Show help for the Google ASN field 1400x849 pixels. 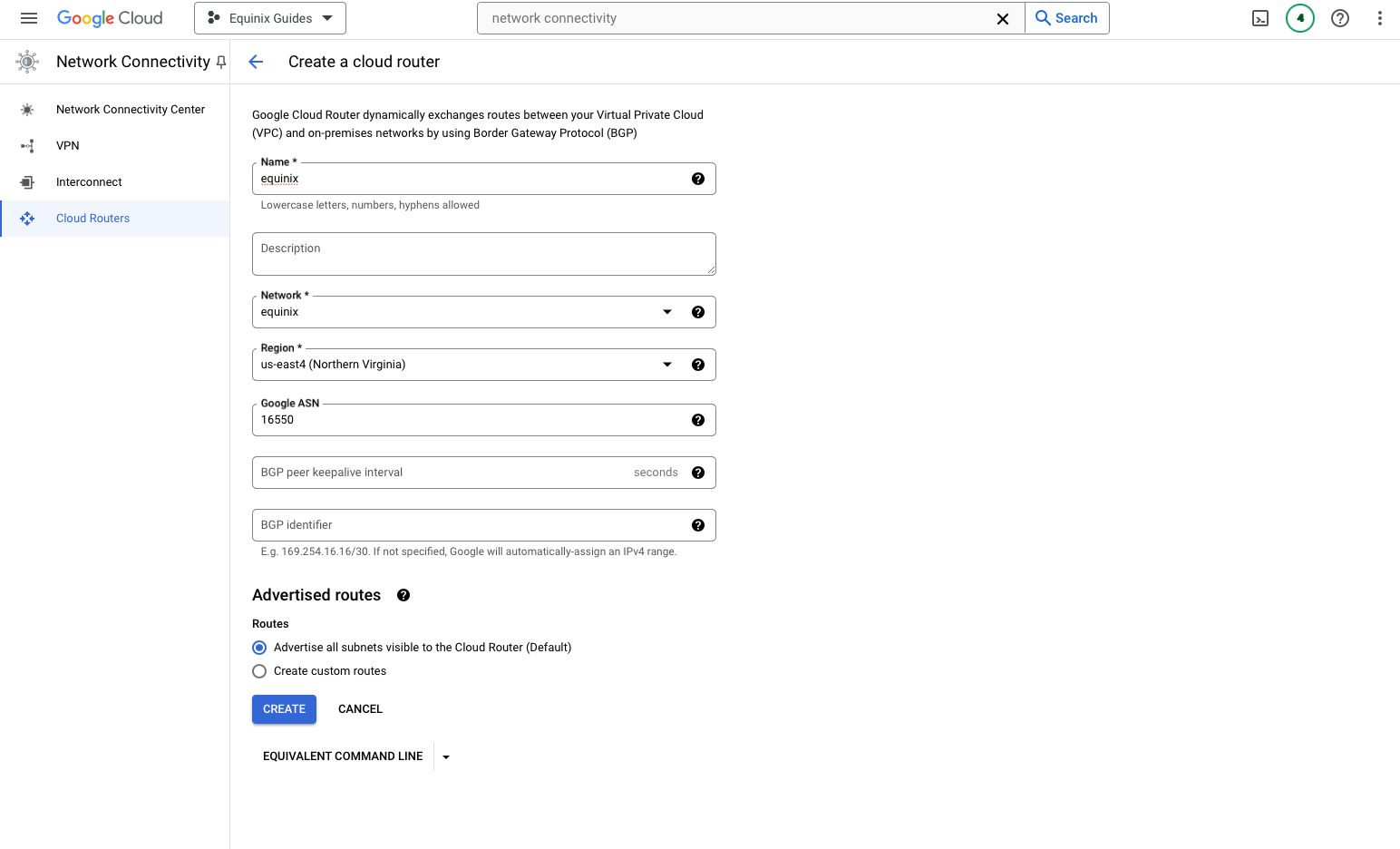click(698, 420)
